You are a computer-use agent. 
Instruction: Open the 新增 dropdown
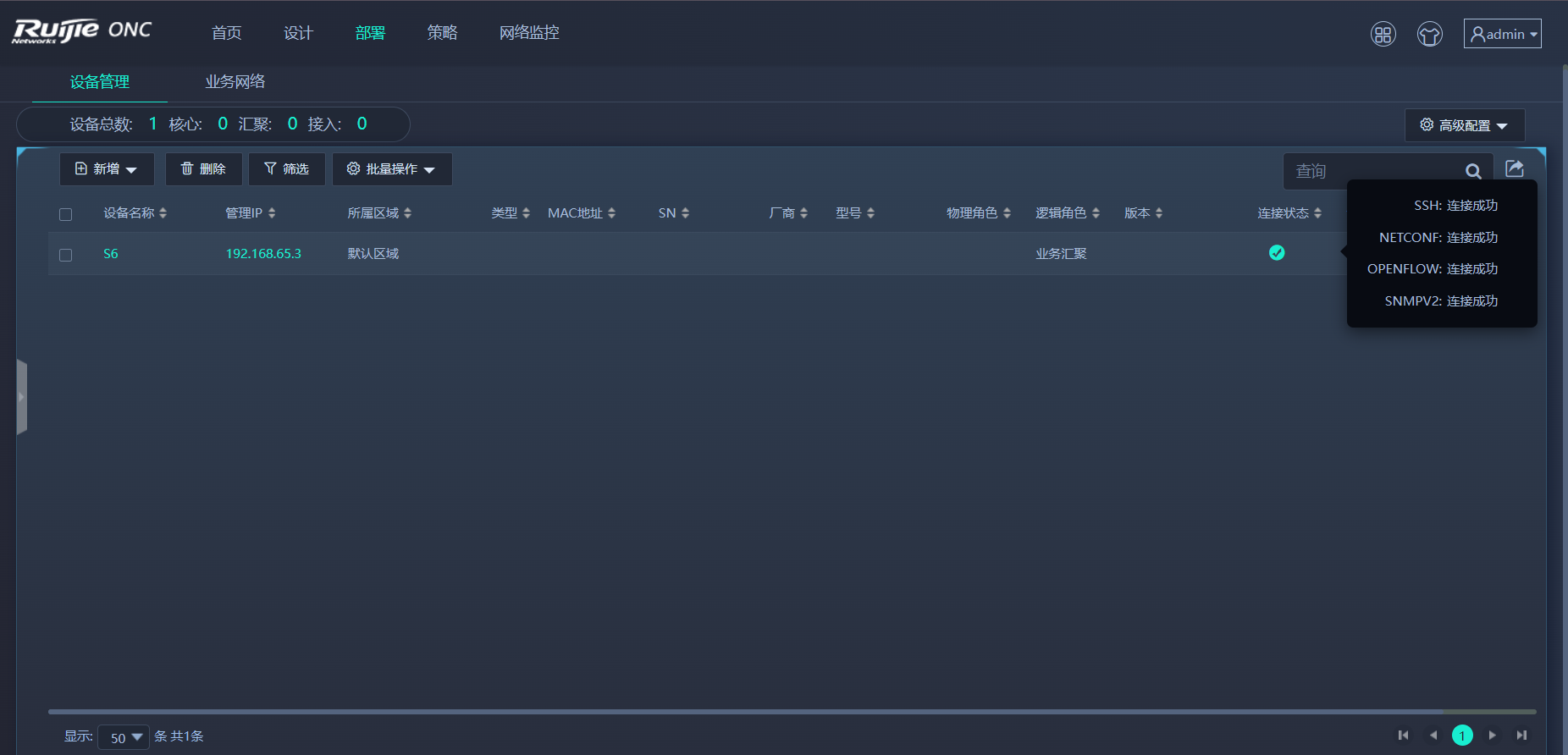click(107, 169)
